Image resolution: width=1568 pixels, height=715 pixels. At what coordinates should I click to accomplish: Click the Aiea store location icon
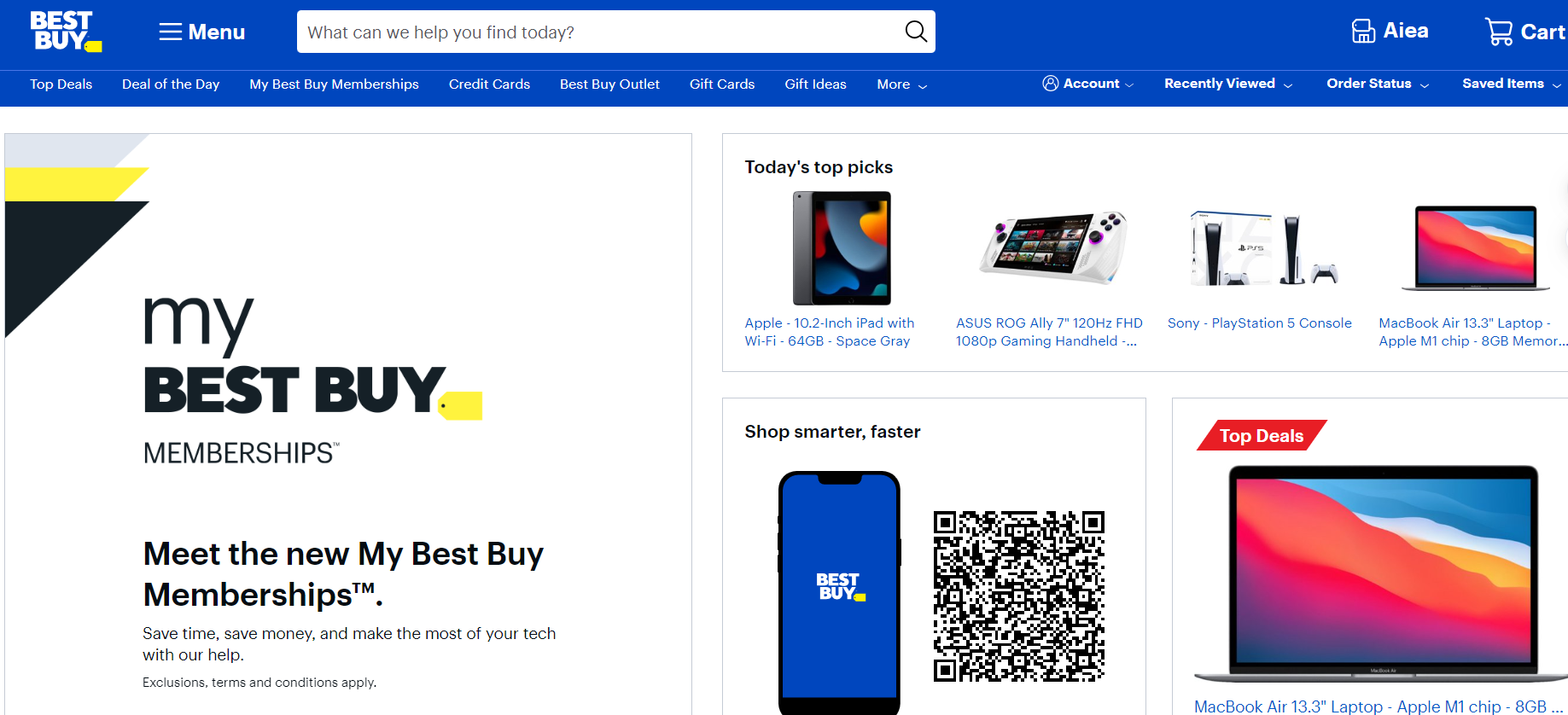(1363, 32)
